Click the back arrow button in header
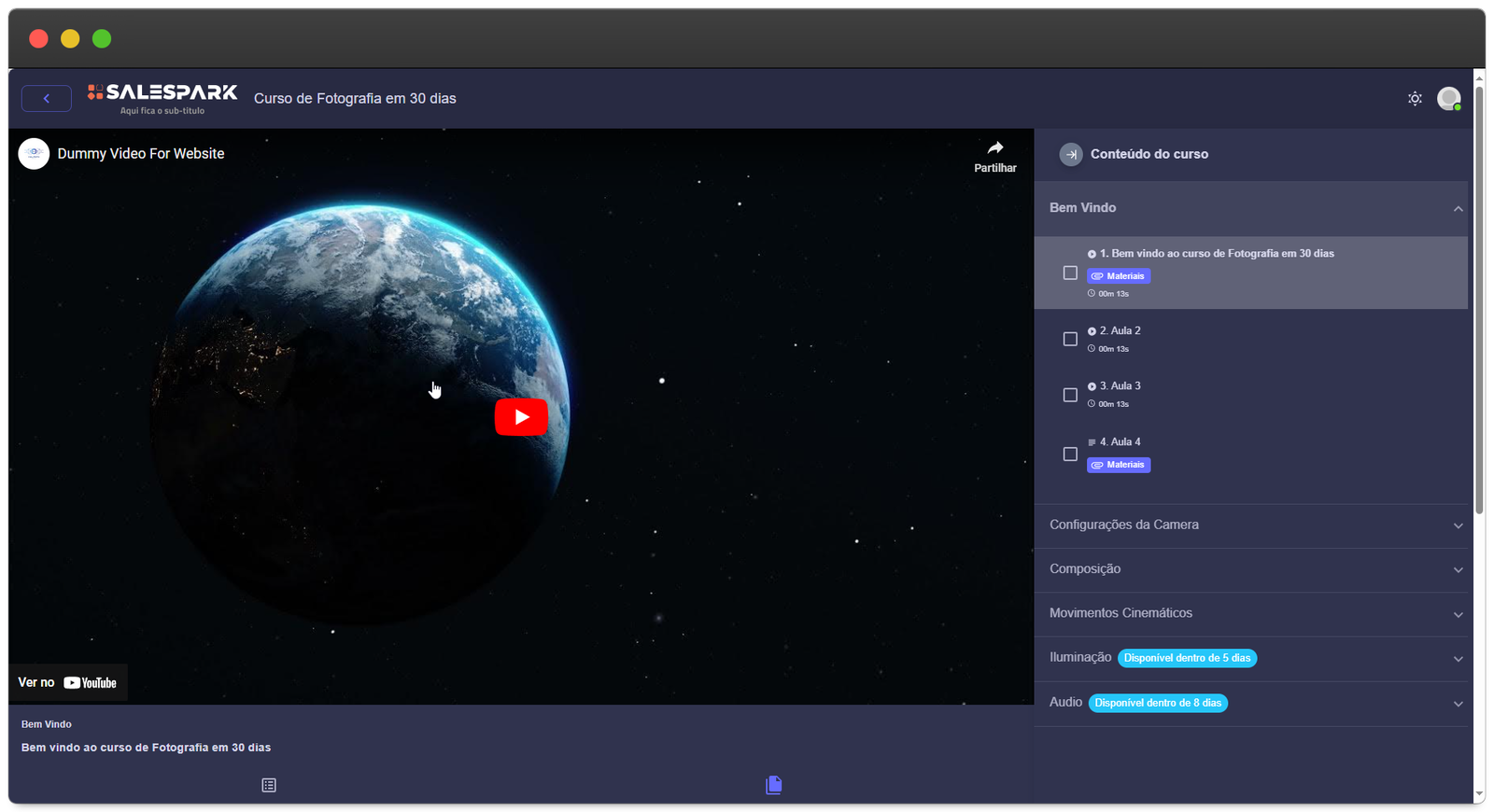The height and width of the screenshot is (812, 1494). click(47, 98)
